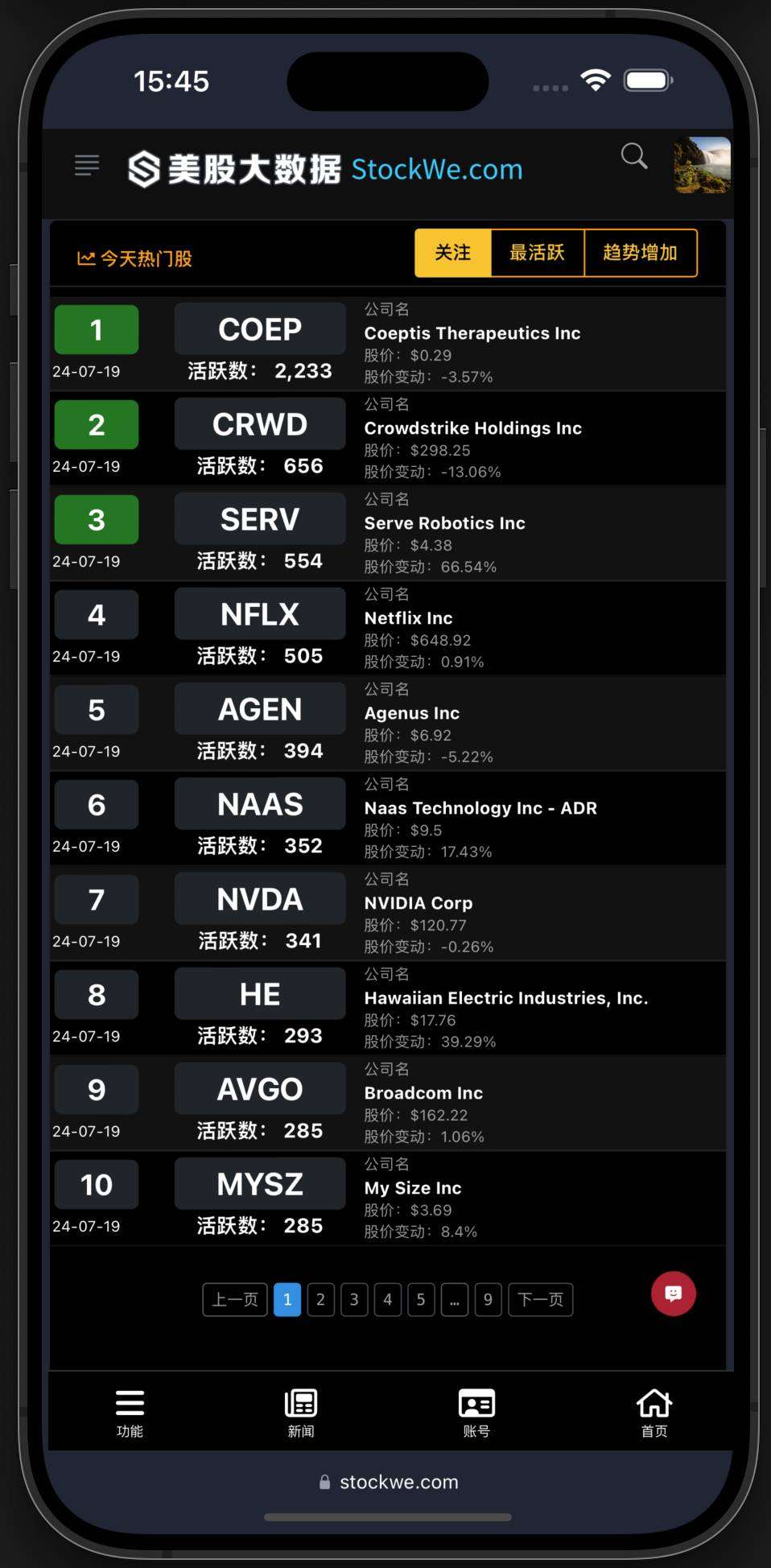The image size is (771, 1568).
Task: Open the NVDA ticker button
Action: coord(260,899)
